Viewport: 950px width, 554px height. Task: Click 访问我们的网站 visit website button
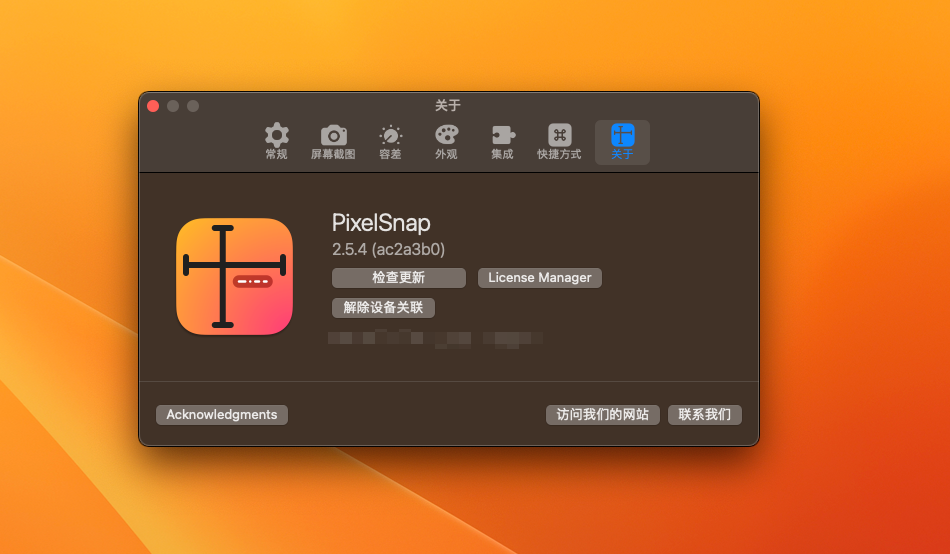[x=602, y=415]
